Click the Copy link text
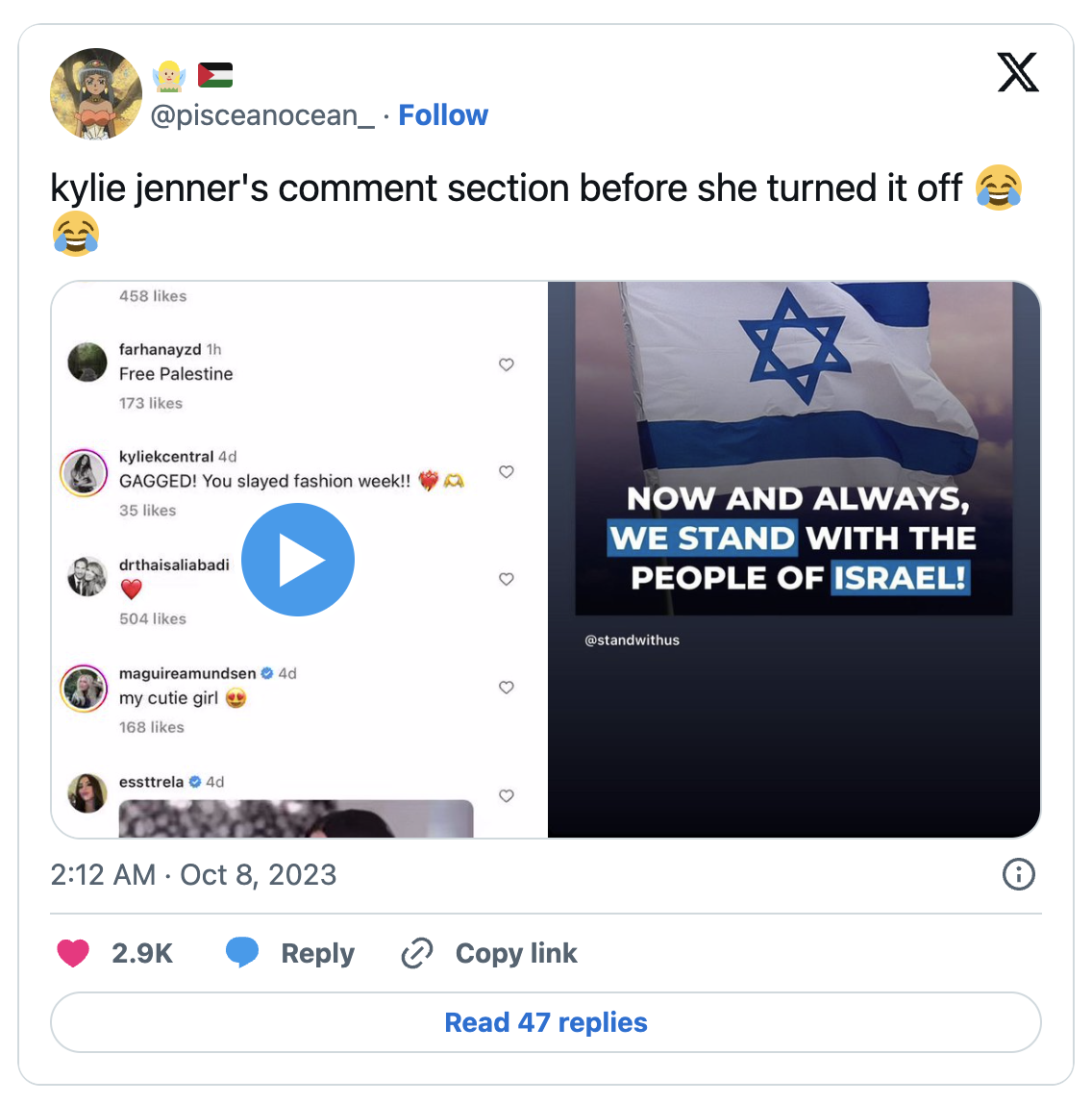 click(516, 953)
